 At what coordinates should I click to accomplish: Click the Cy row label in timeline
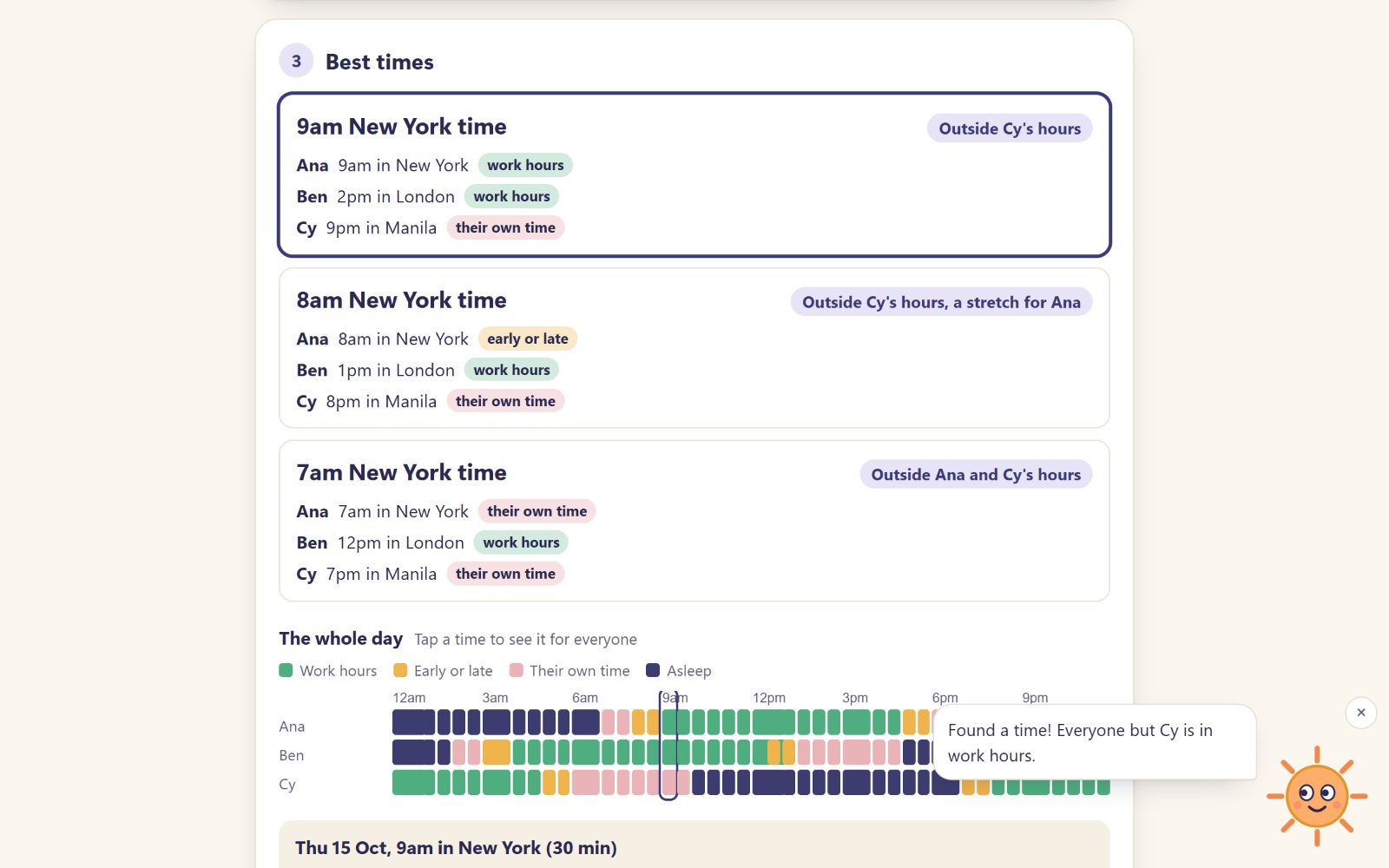tap(287, 784)
